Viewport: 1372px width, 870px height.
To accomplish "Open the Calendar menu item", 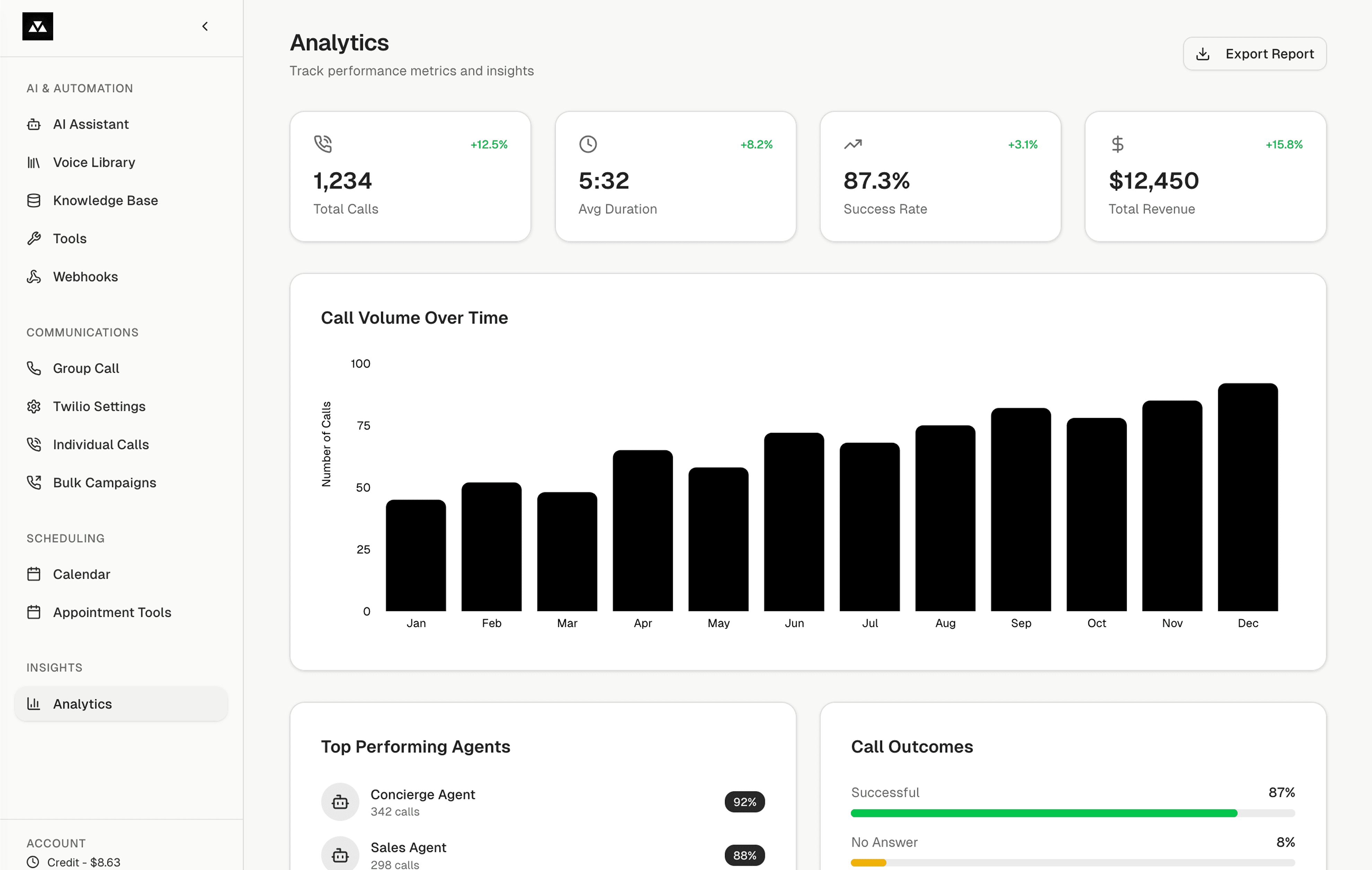I will (x=81, y=574).
